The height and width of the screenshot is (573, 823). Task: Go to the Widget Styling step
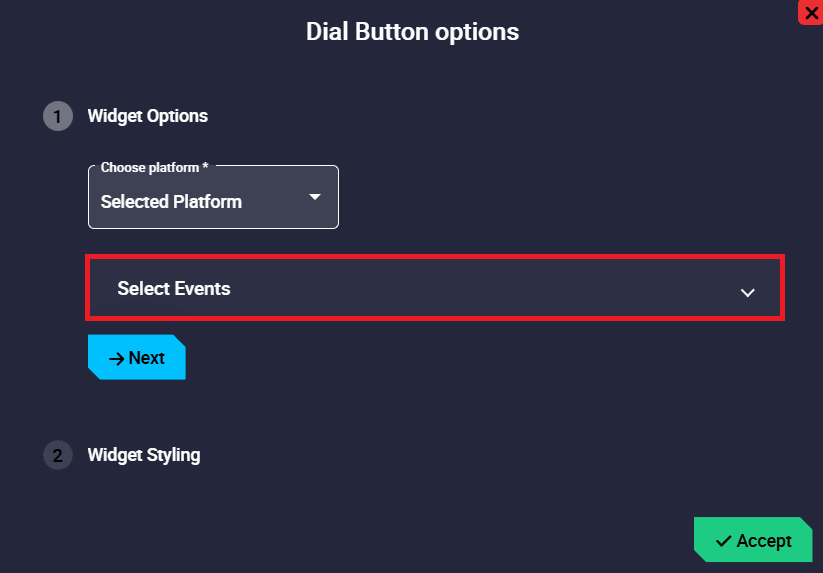tap(144, 455)
